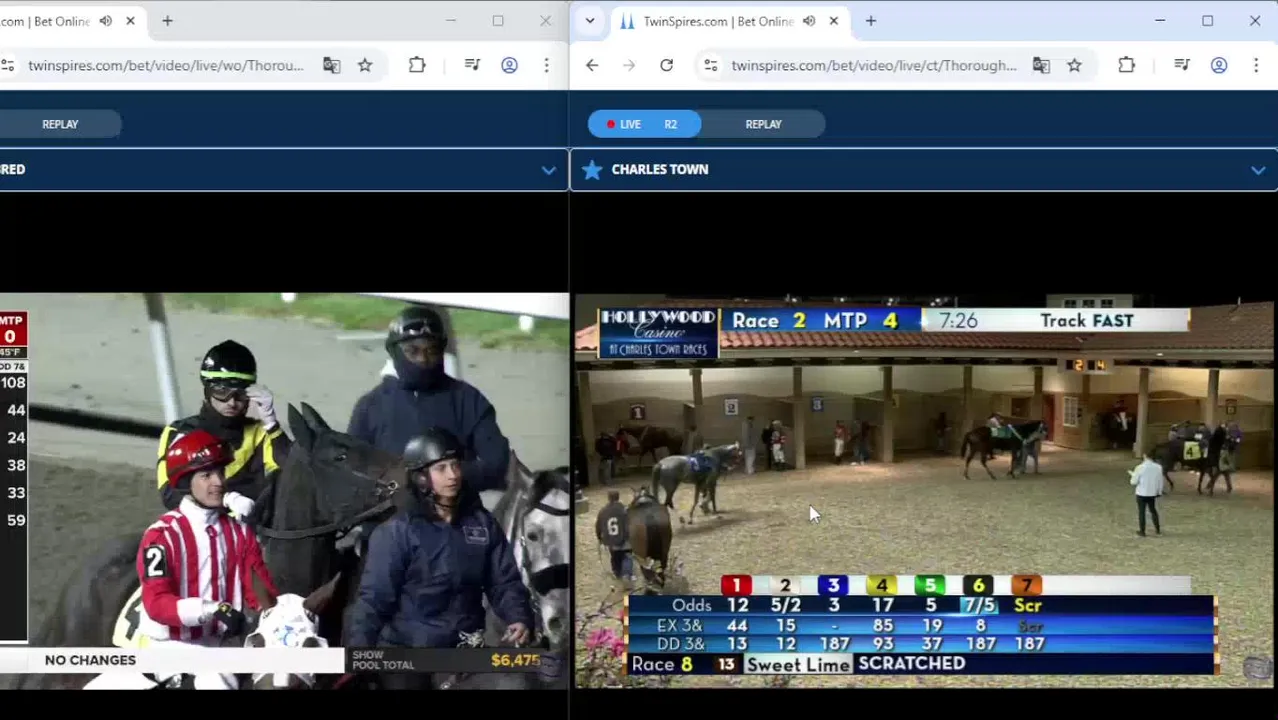Click translate page icon in right window

1041,65
